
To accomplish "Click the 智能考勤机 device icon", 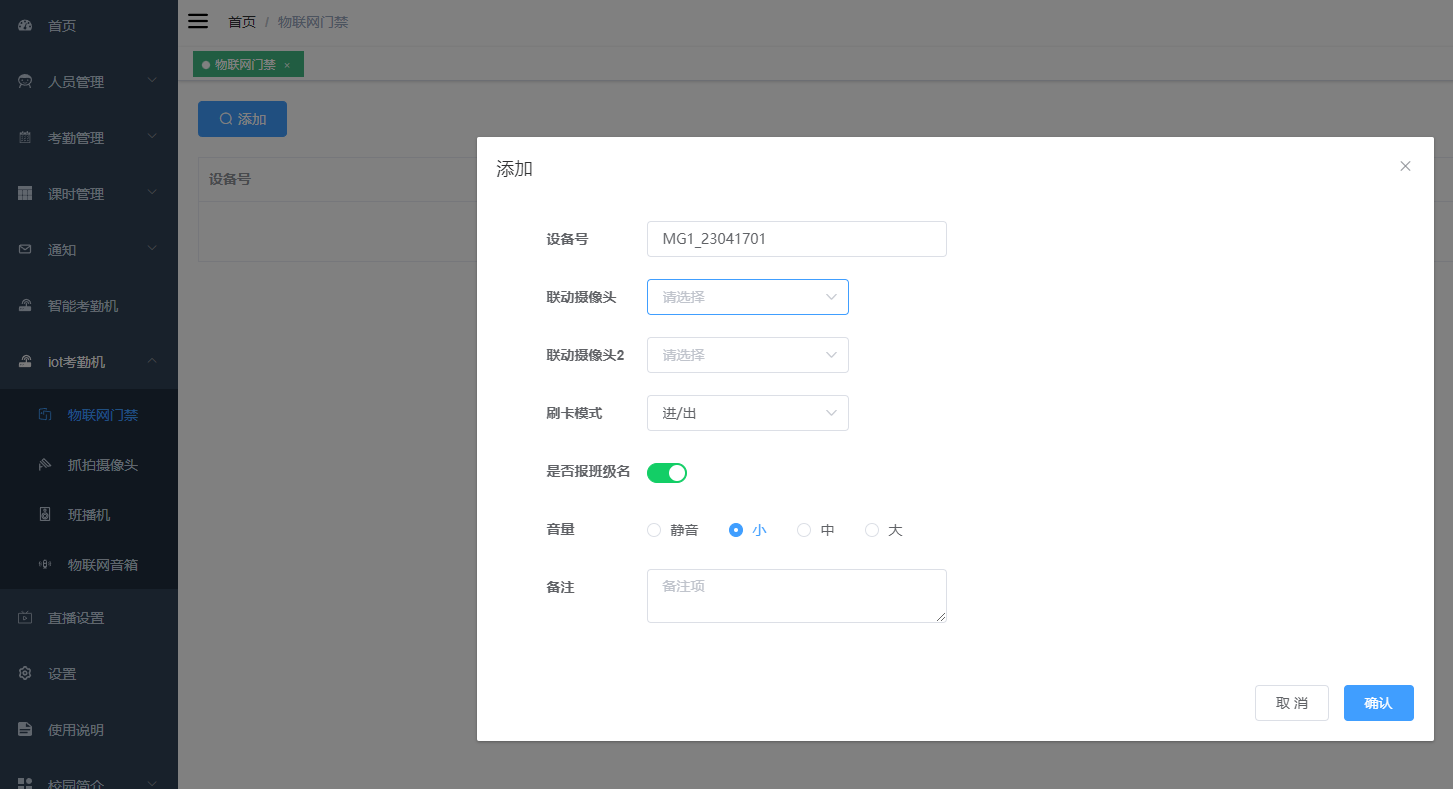I will 24,305.
